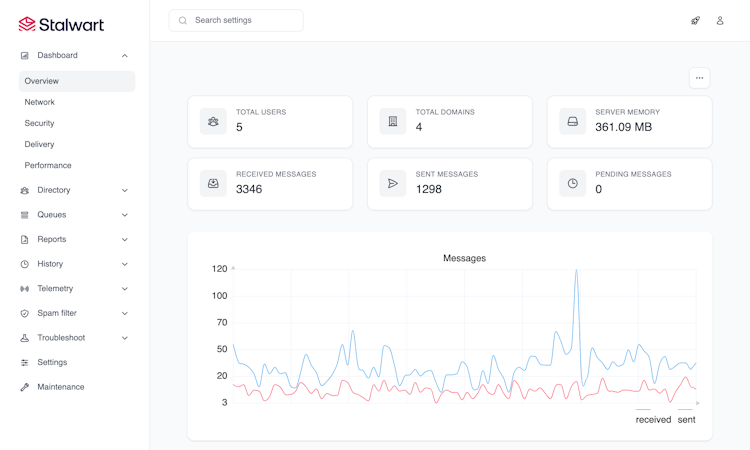This screenshot has height=450, width=750.
Task: Click the rocket icon in header
Action: [695, 21]
